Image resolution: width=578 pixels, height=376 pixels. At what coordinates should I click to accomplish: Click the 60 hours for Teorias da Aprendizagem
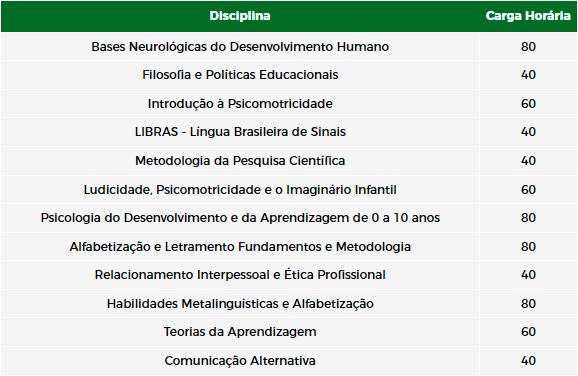tap(528, 332)
